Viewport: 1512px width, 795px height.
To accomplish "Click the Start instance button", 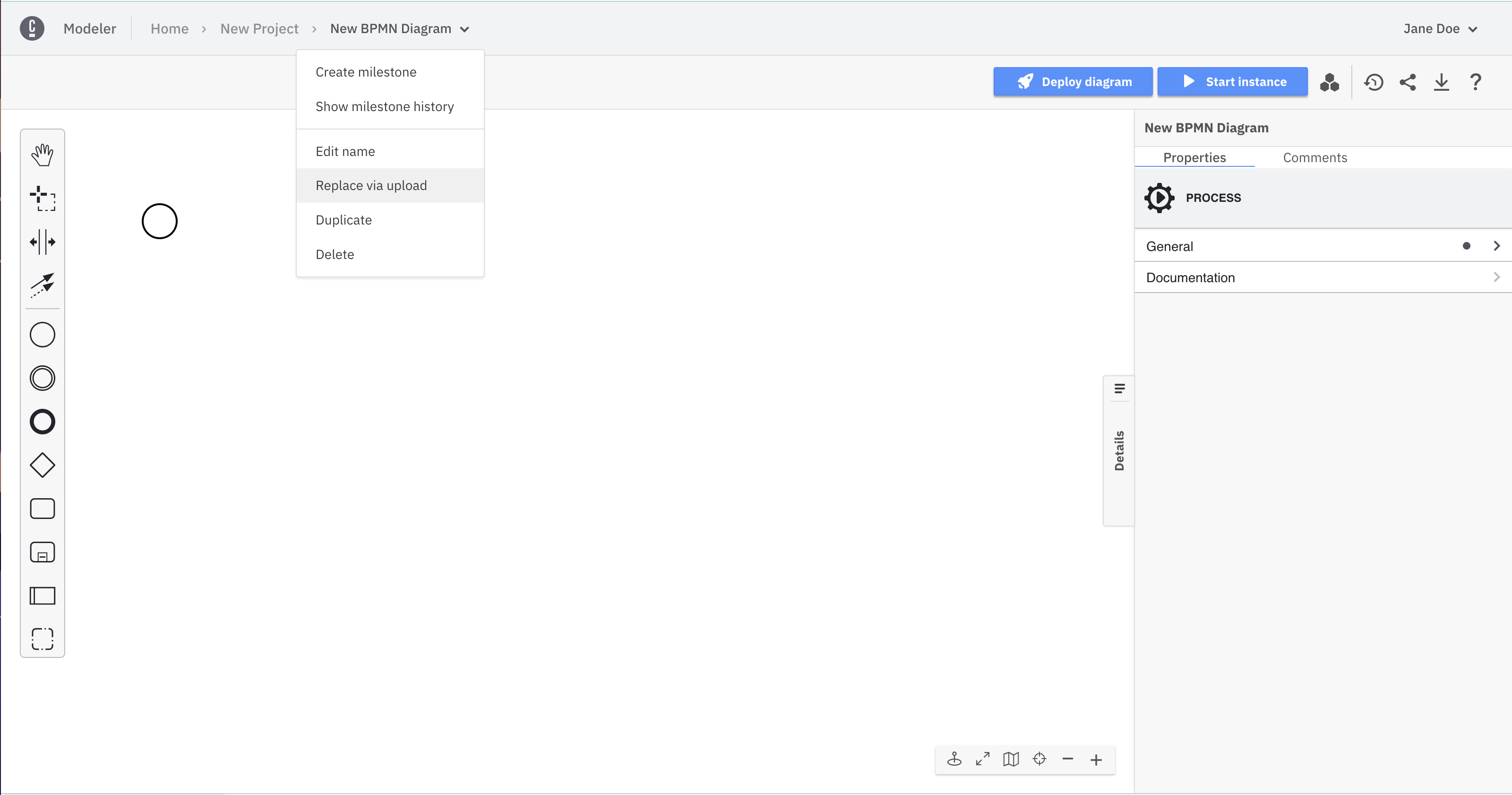I will click(1233, 82).
